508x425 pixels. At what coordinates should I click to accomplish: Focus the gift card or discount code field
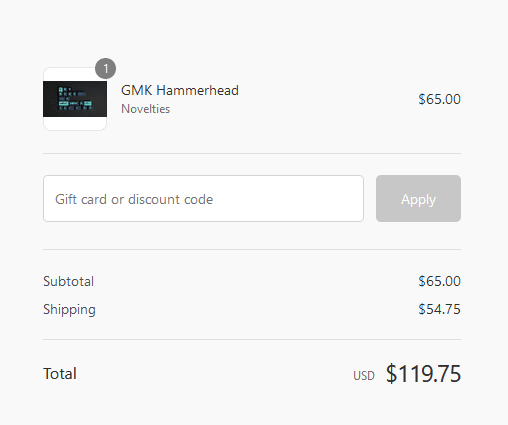tap(203, 199)
